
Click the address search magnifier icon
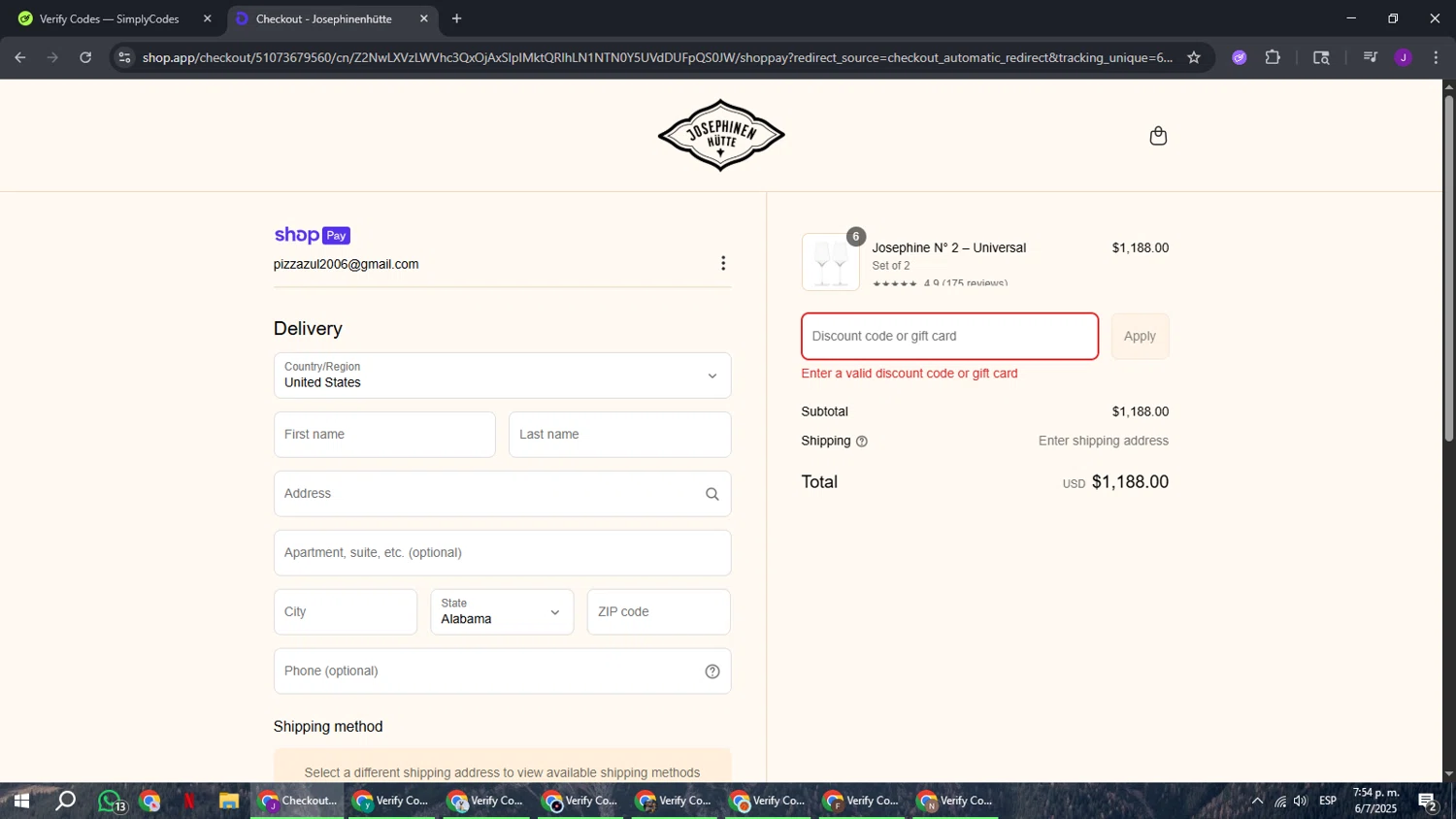(x=712, y=494)
